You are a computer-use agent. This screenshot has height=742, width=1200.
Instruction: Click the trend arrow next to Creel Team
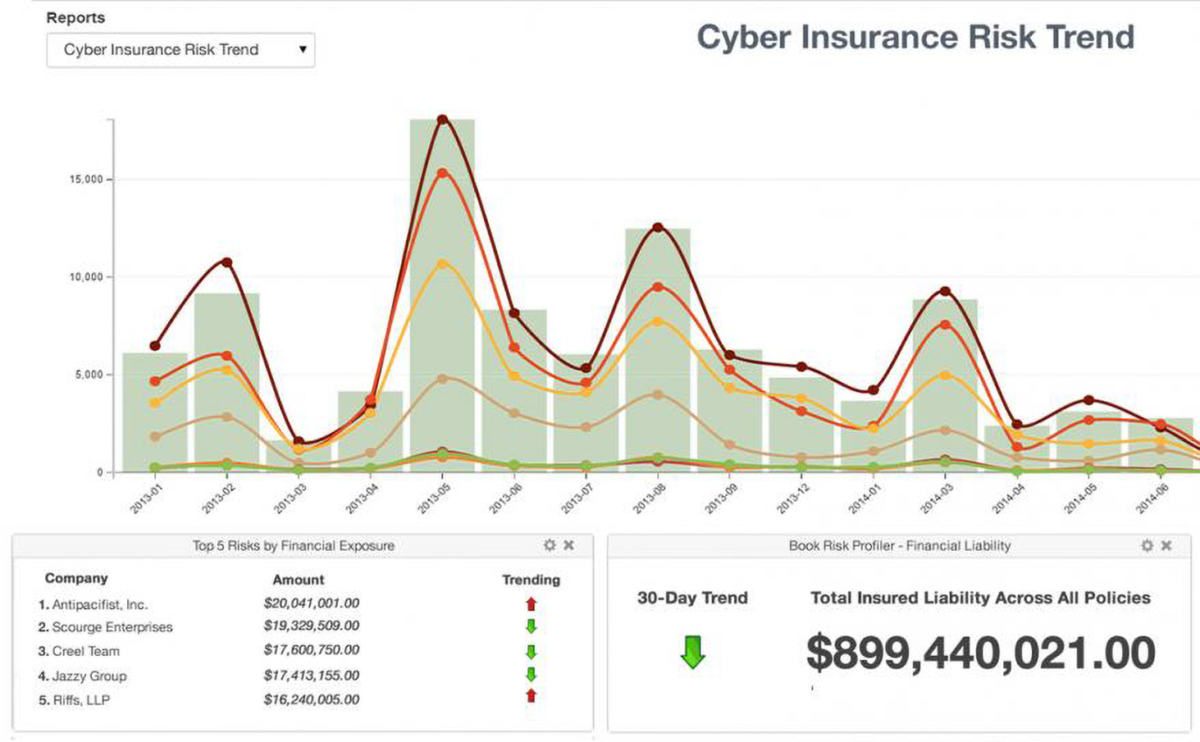tap(531, 650)
